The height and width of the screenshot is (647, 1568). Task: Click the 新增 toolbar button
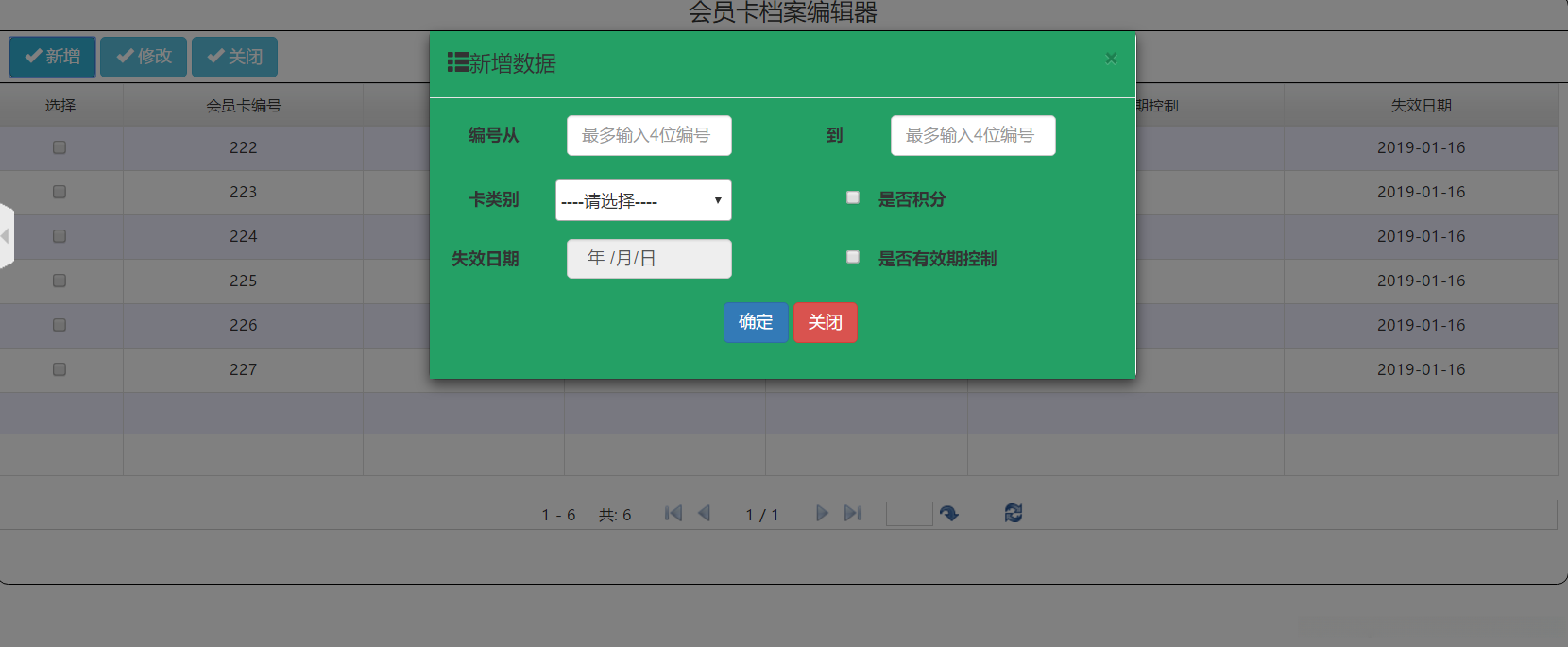(x=52, y=57)
